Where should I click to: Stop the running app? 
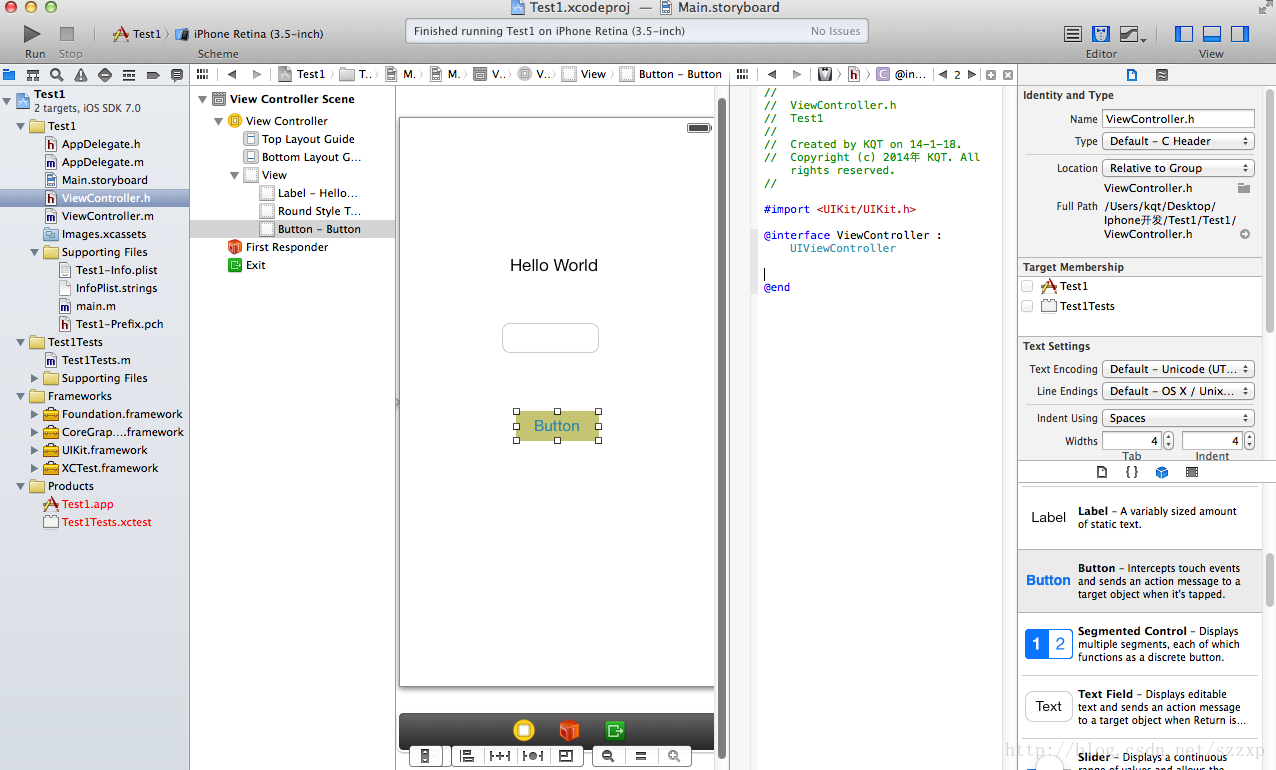click(x=67, y=34)
